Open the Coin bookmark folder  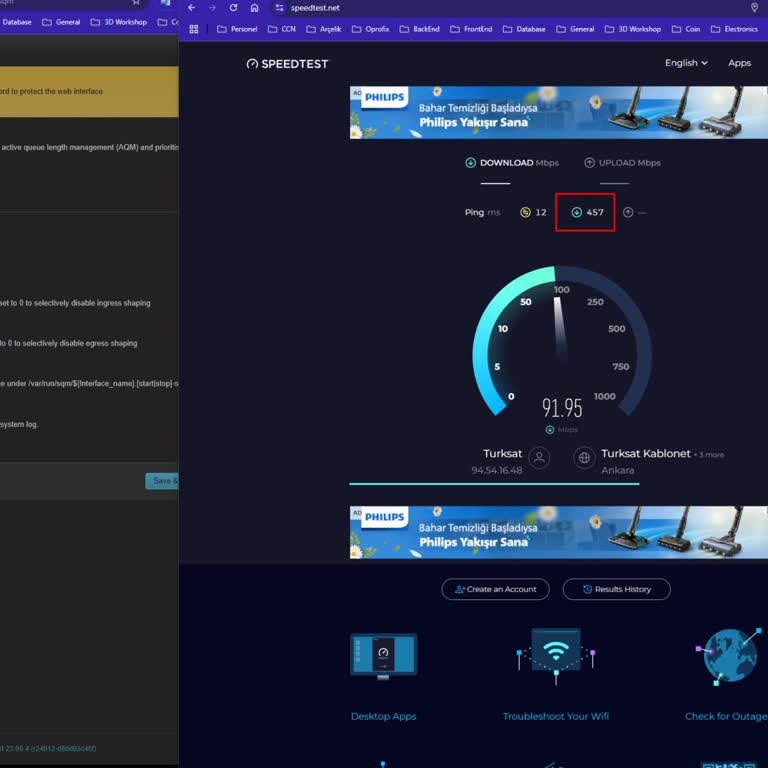pyautogui.click(x=686, y=29)
